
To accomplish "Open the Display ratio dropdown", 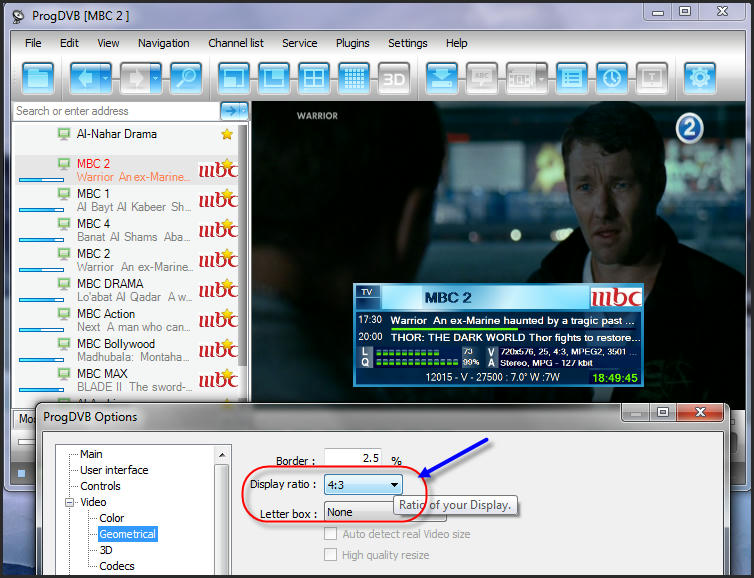I will click(363, 485).
